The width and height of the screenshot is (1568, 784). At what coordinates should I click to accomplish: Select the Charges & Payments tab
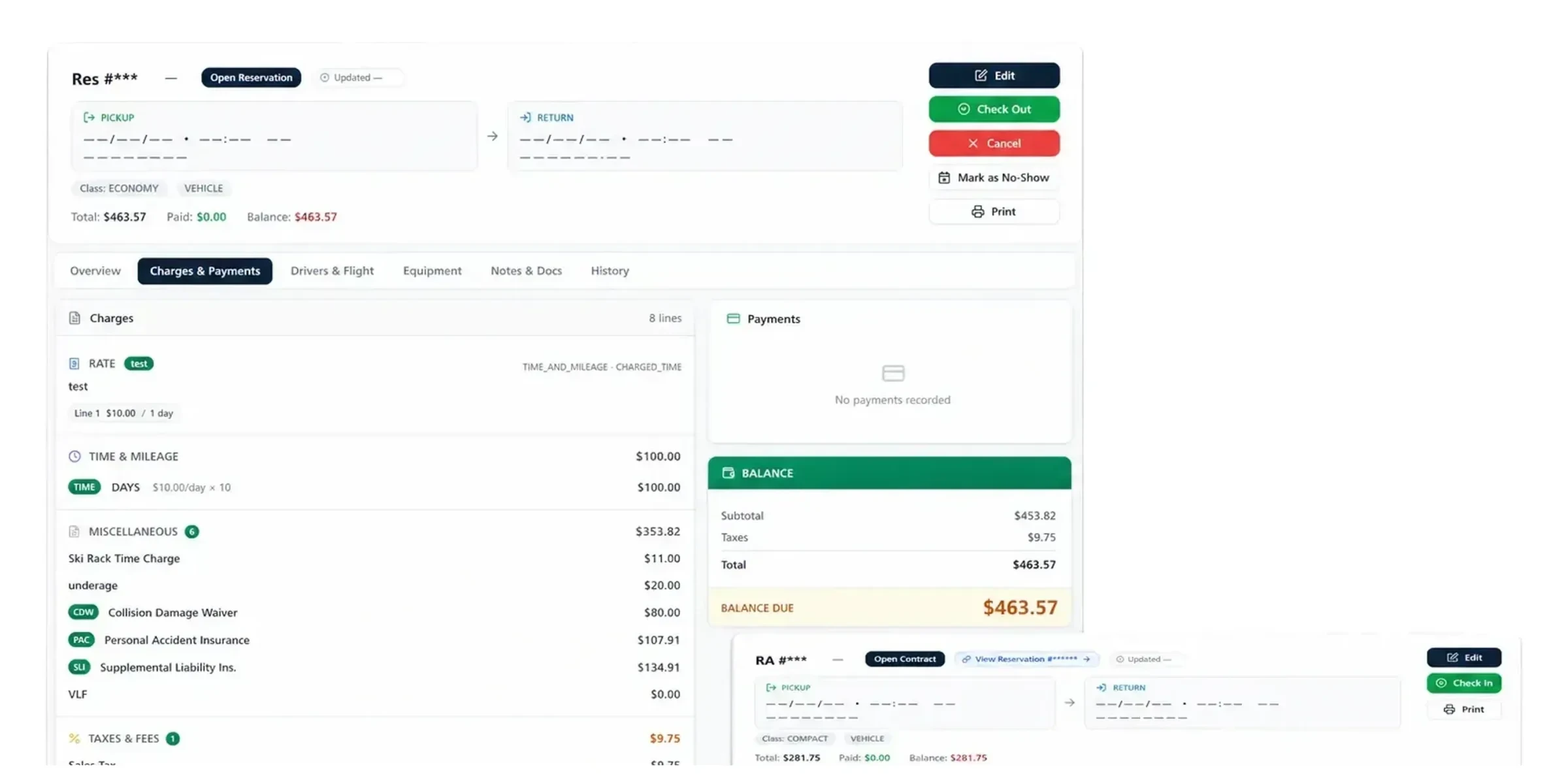(x=205, y=271)
